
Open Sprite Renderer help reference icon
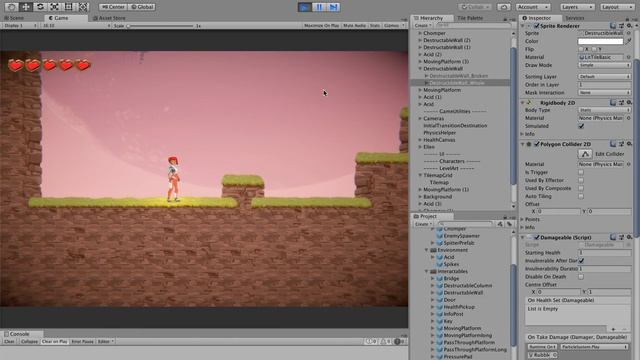click(x=613, y=26)
